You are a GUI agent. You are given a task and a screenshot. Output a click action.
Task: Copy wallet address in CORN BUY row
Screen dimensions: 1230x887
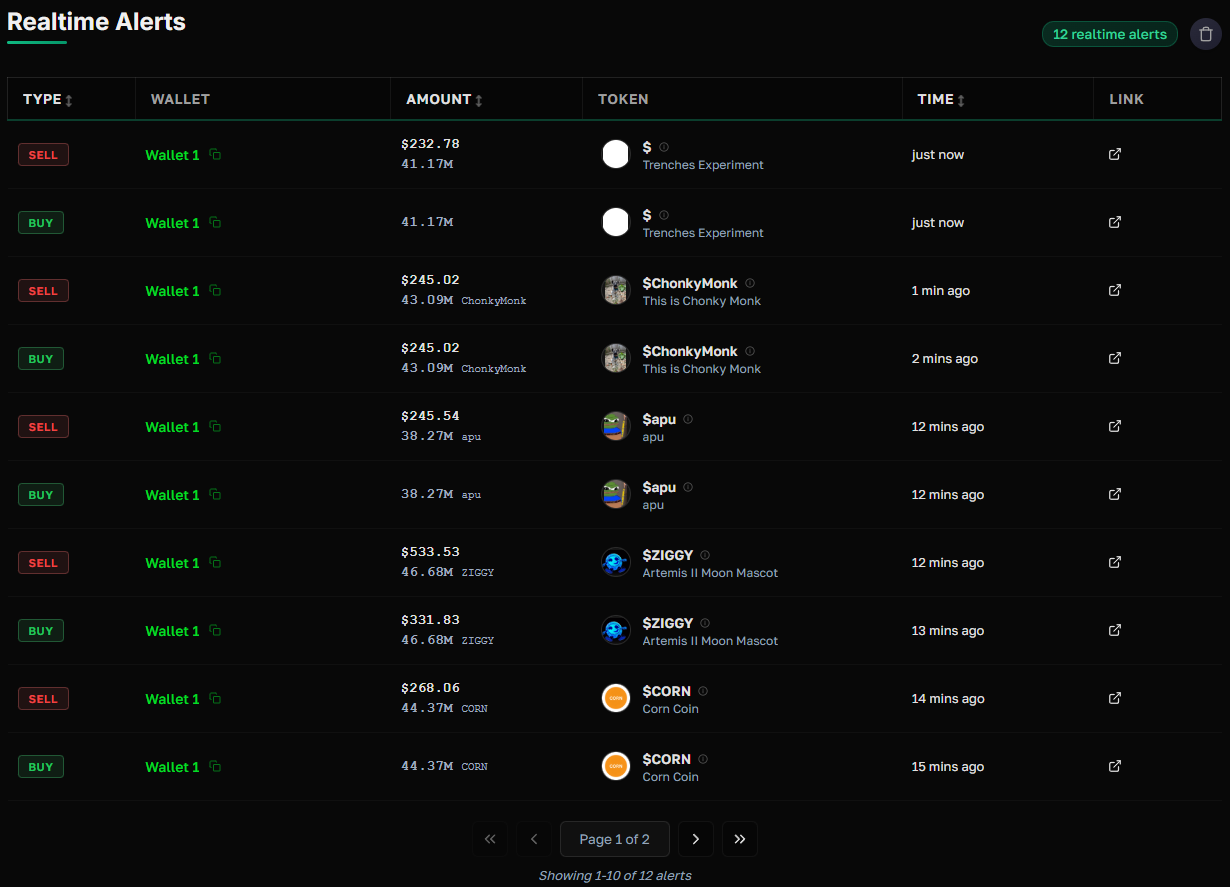pyautogui.click(x=215, y=767)
